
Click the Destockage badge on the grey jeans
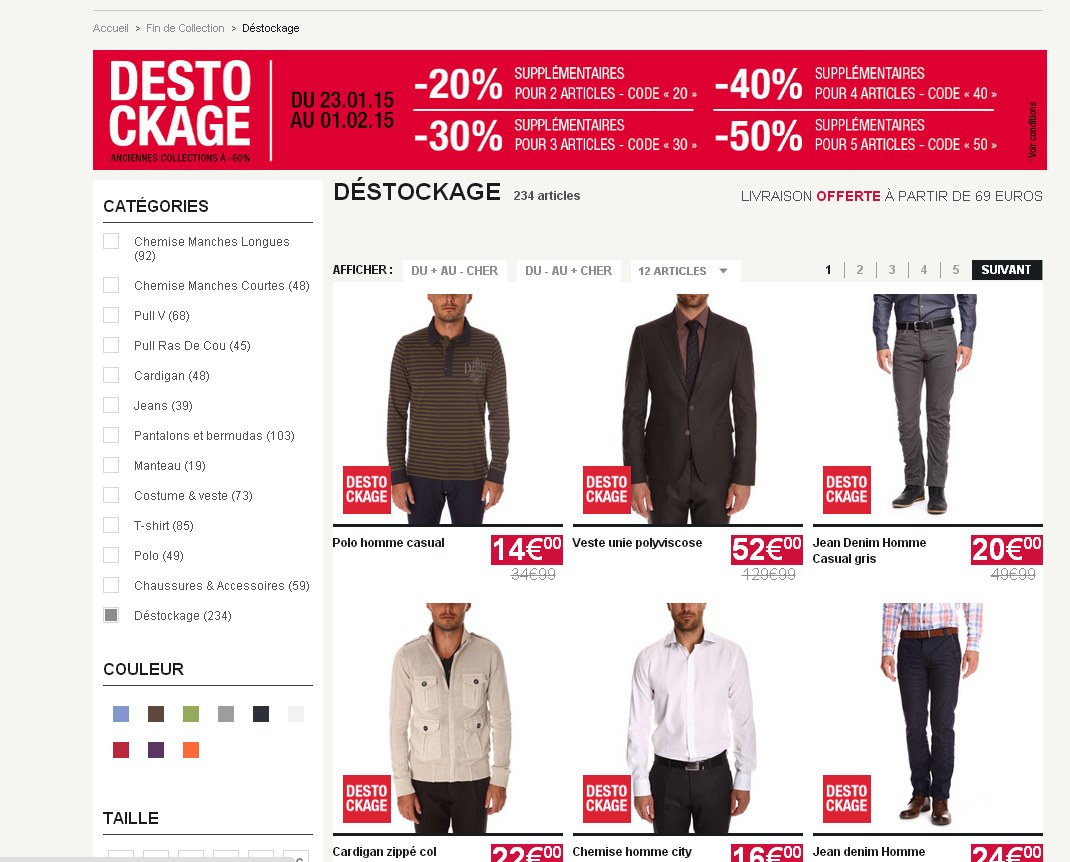[x=846, y=490]
